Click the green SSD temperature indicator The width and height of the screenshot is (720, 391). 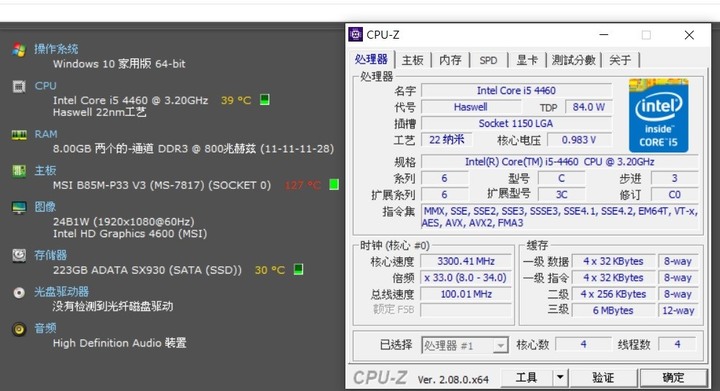tap(298, 269)
